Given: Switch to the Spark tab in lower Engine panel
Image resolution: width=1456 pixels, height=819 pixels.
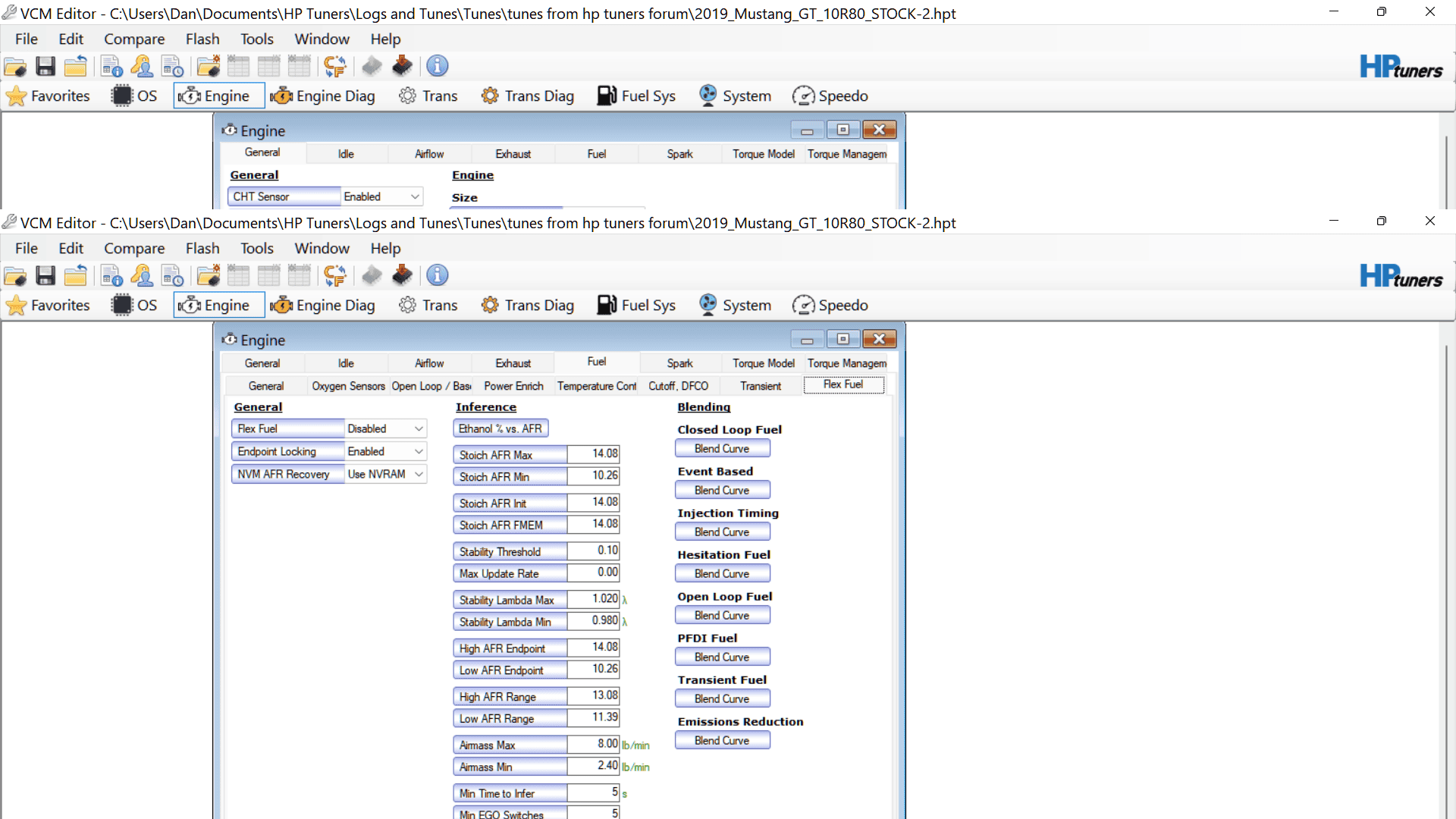Looking at the screenshot, I should coord(679,364).
